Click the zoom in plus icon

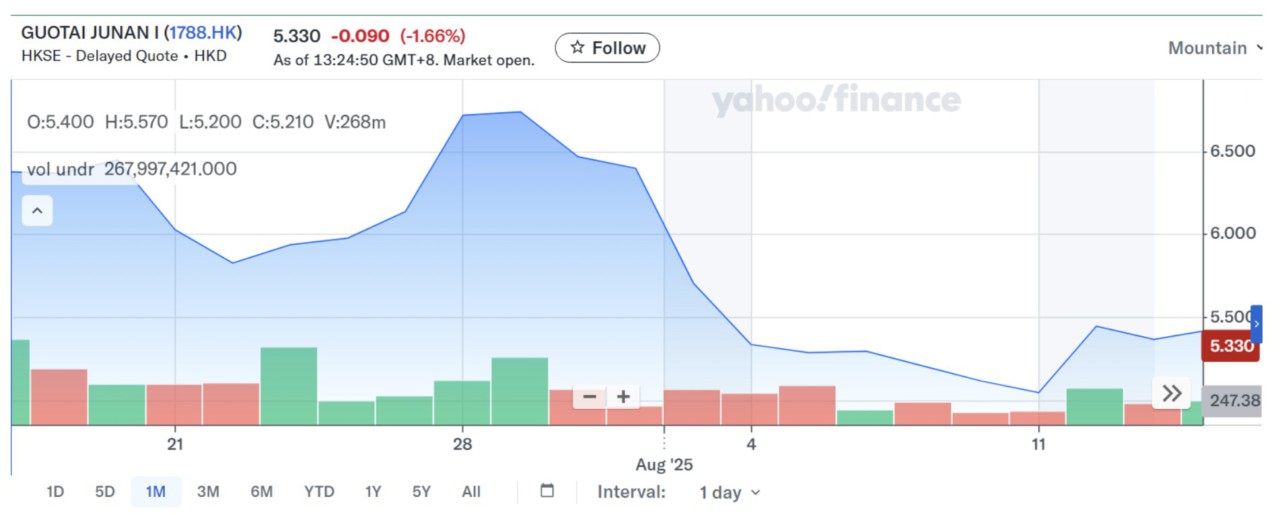tap(623, 397)
